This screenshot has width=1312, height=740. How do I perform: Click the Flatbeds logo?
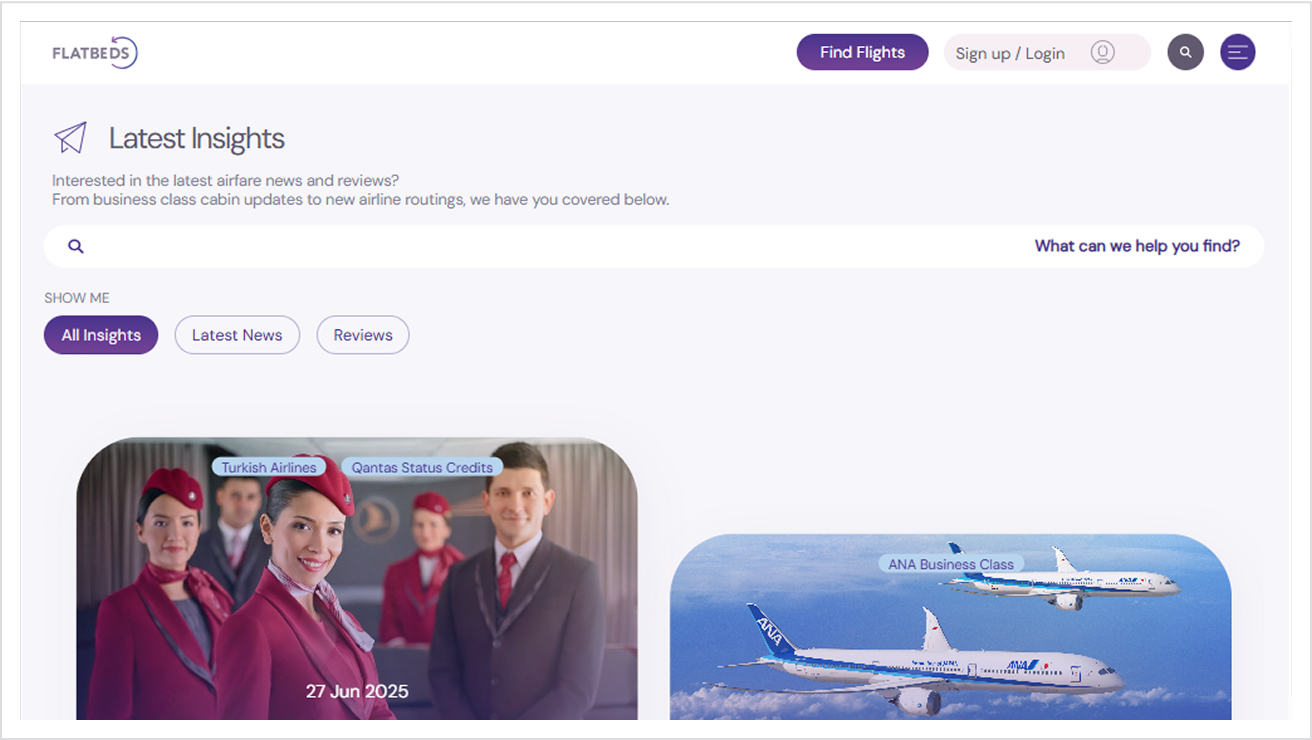point(95,53)
